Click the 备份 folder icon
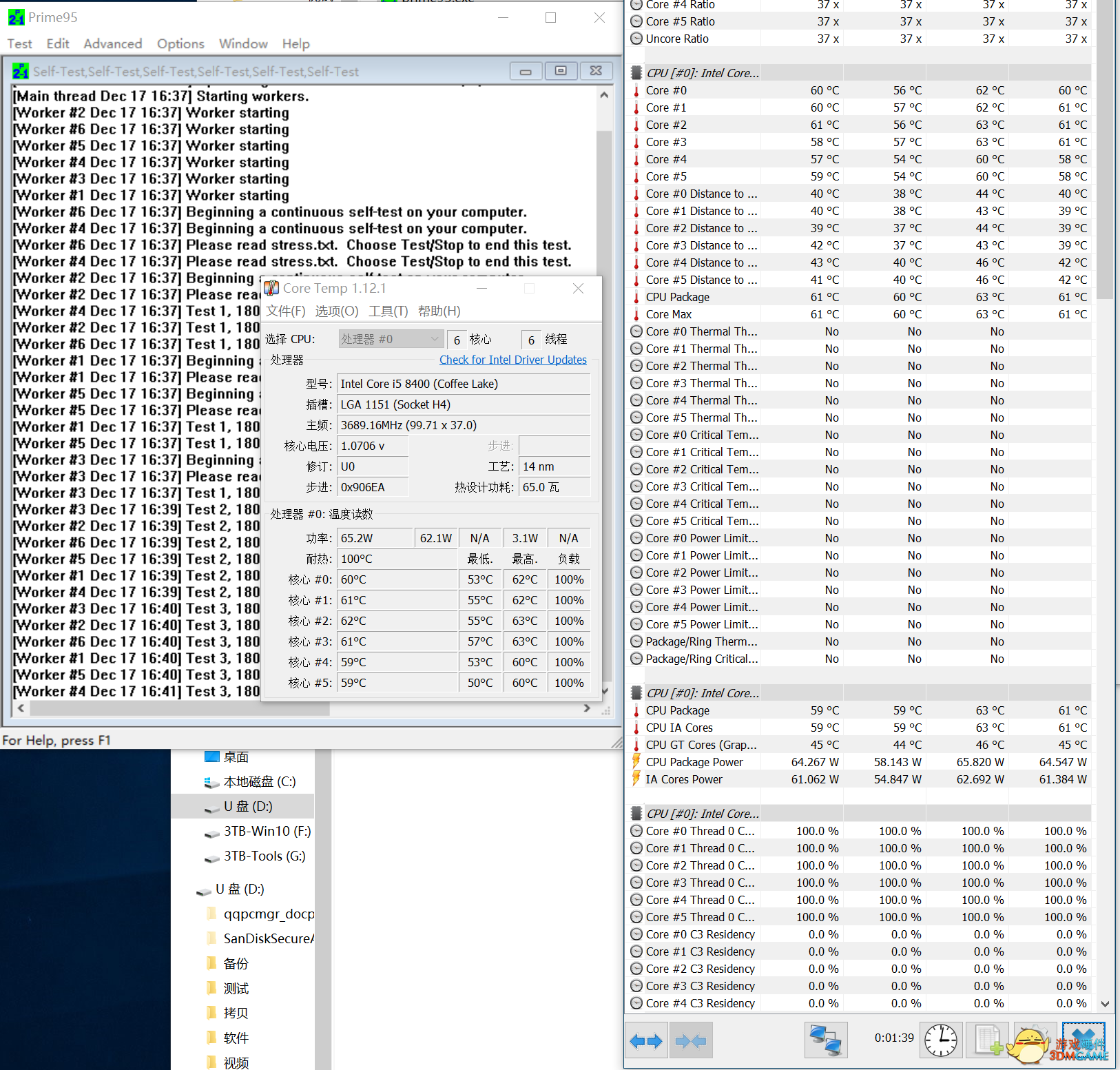1120x1070 pixels. pyautogui.click(x=211, y=963)
